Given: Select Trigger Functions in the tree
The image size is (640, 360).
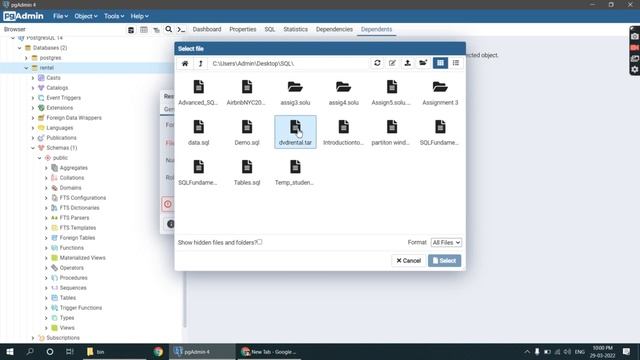Looking at the screenshot, I should tap(81, 308).
